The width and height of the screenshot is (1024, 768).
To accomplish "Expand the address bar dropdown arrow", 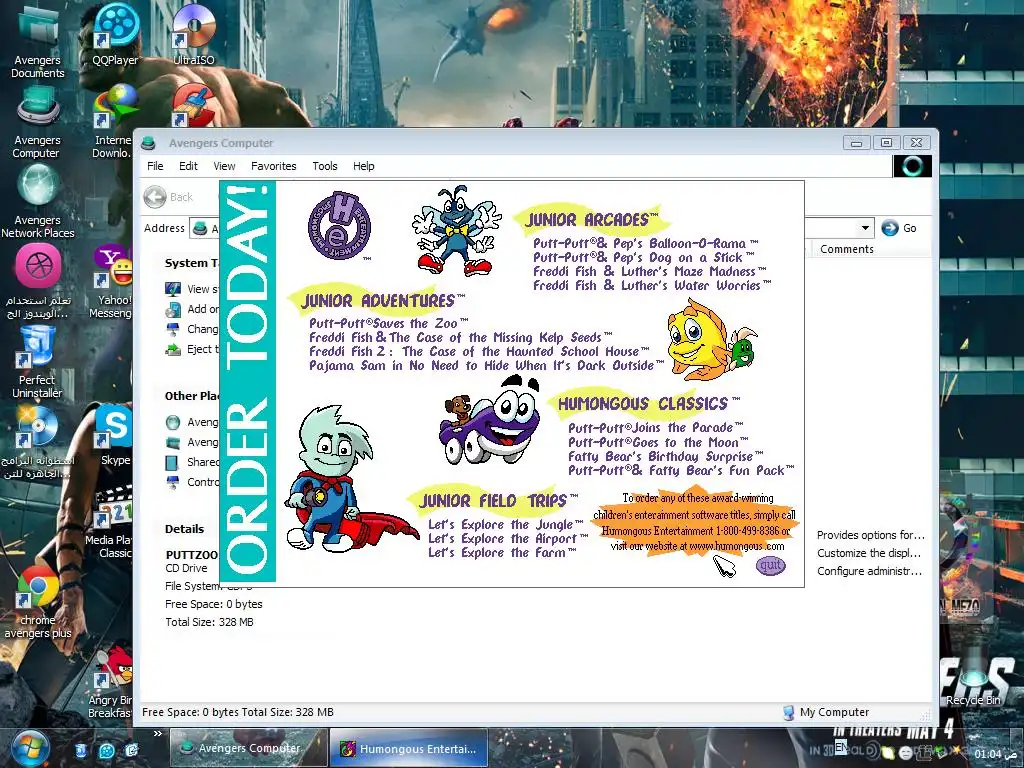I will coord(865,228).
